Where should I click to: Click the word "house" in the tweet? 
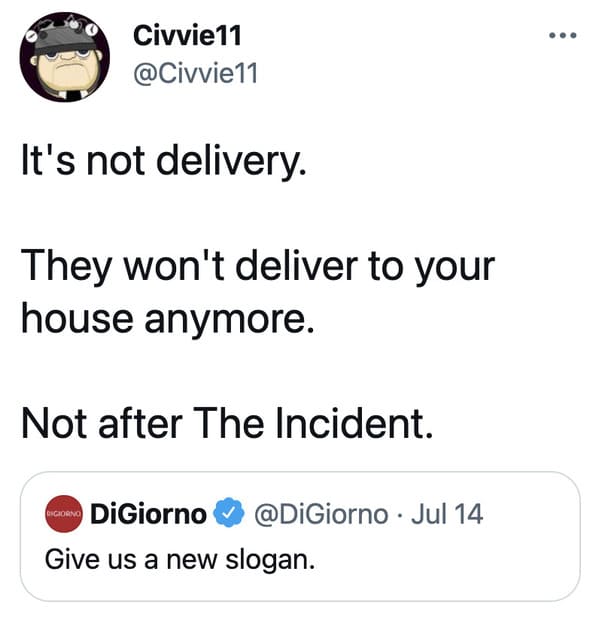tap(77, 318)
